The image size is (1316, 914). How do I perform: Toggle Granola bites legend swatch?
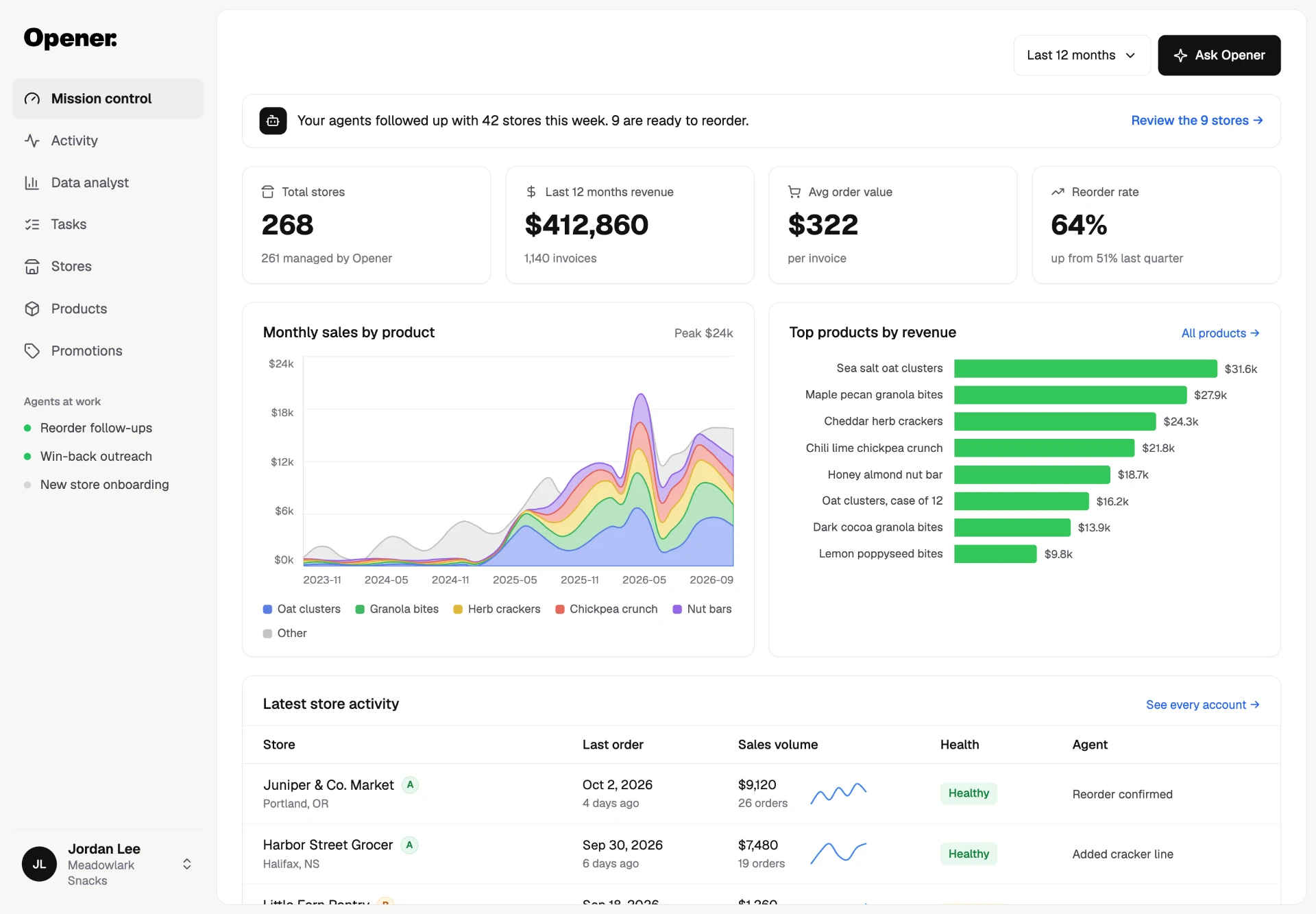360,609
